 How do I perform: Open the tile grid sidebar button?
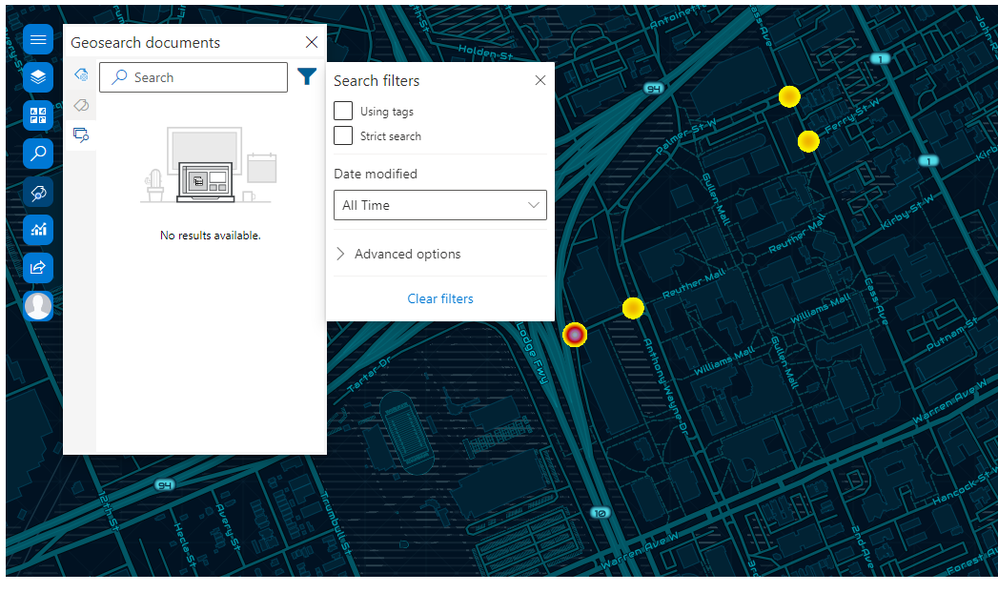[x=38, y=116]
